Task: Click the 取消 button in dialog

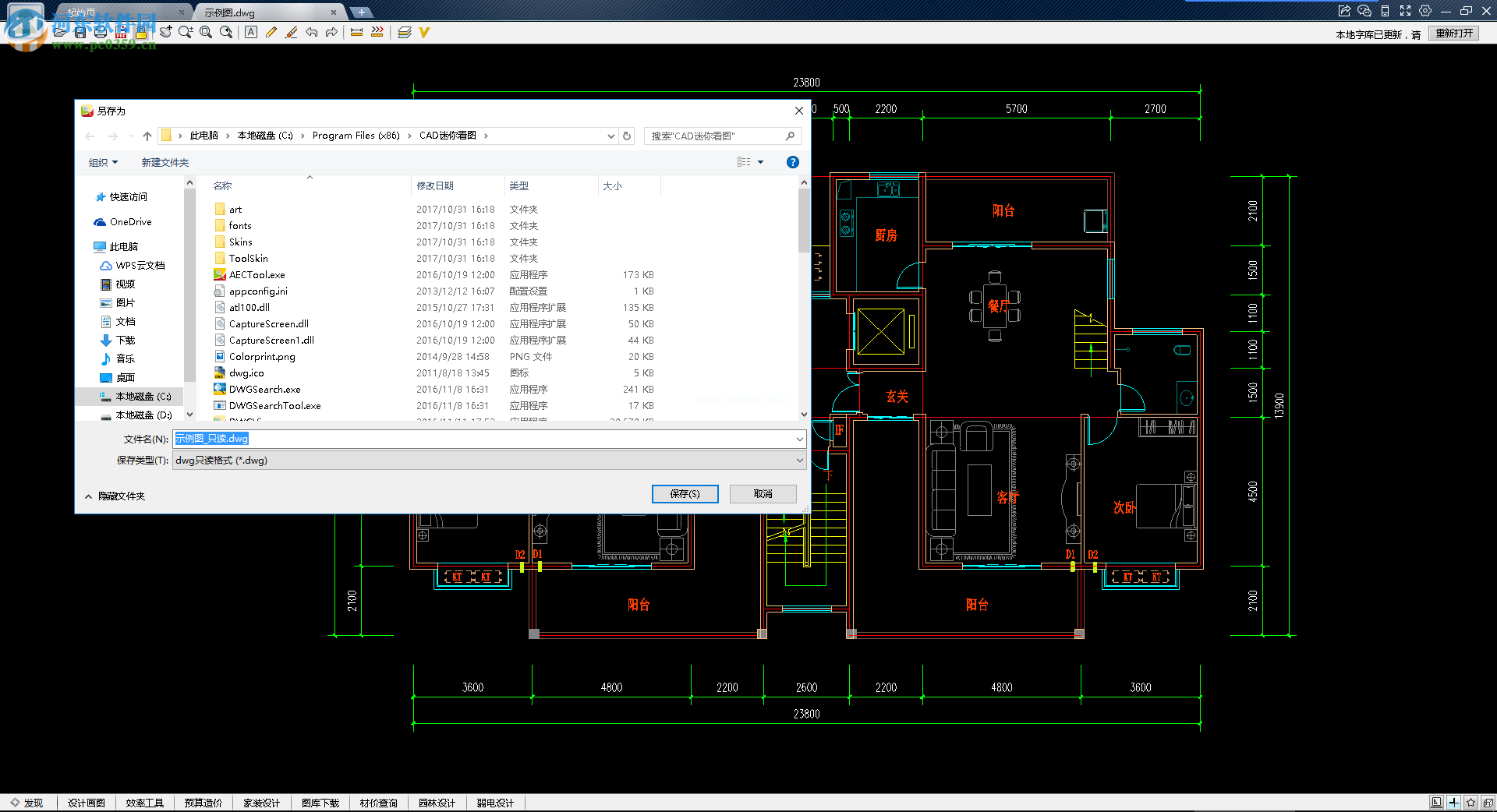Action: 763,494
